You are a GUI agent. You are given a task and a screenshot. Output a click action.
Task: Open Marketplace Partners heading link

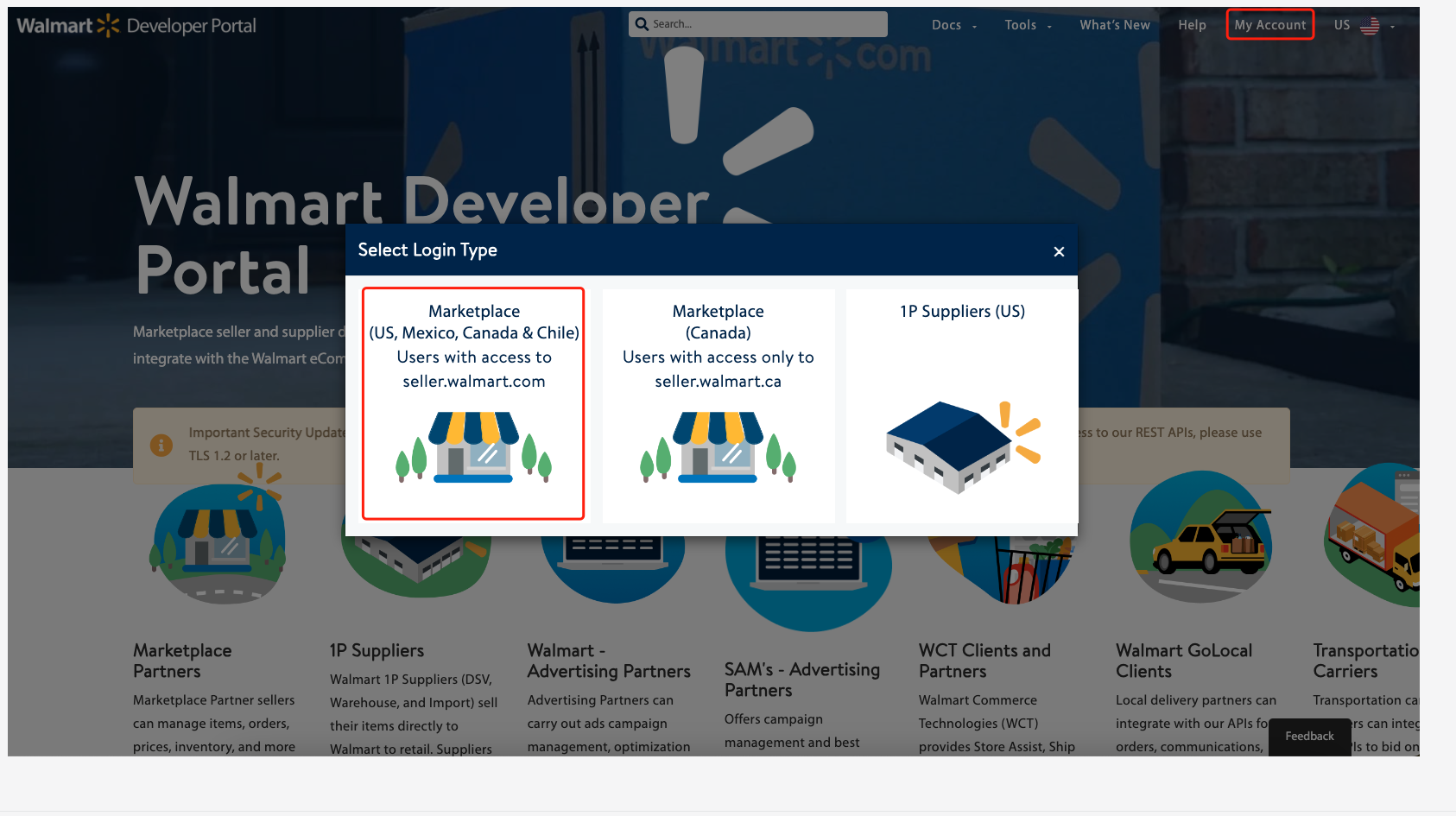coord(182,661)
